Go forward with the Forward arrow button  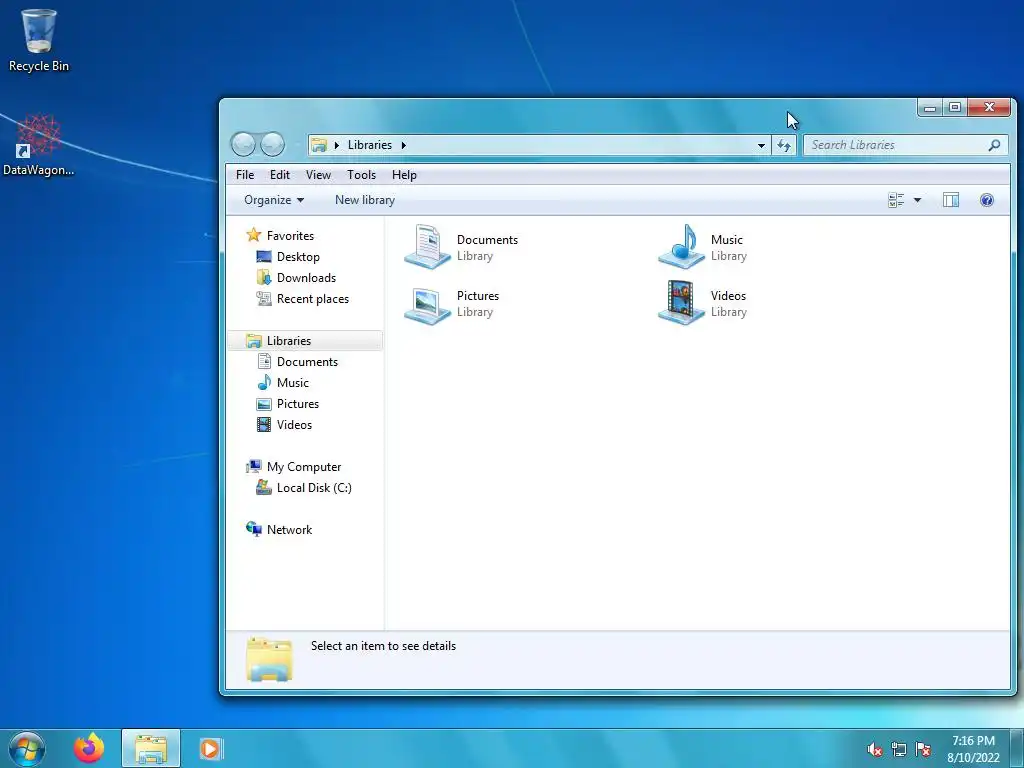[x=272, y=144]
